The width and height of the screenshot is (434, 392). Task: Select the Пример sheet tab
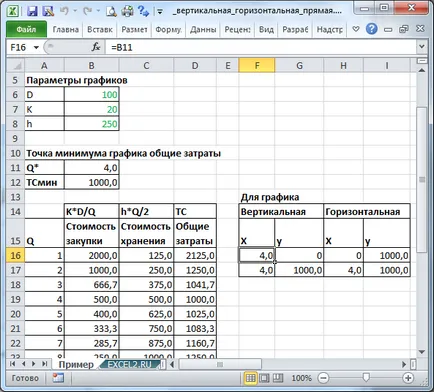coord(76,364)
